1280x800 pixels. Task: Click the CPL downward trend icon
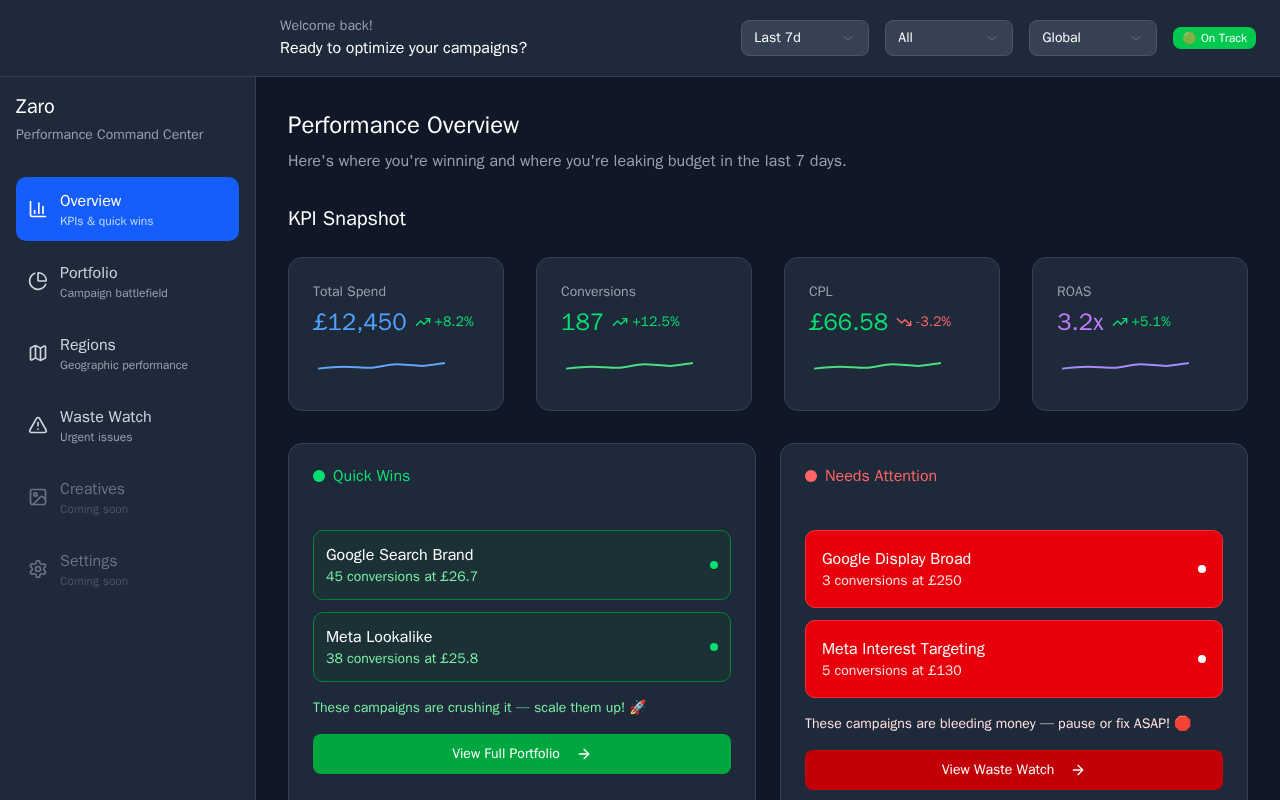[904, 322]
